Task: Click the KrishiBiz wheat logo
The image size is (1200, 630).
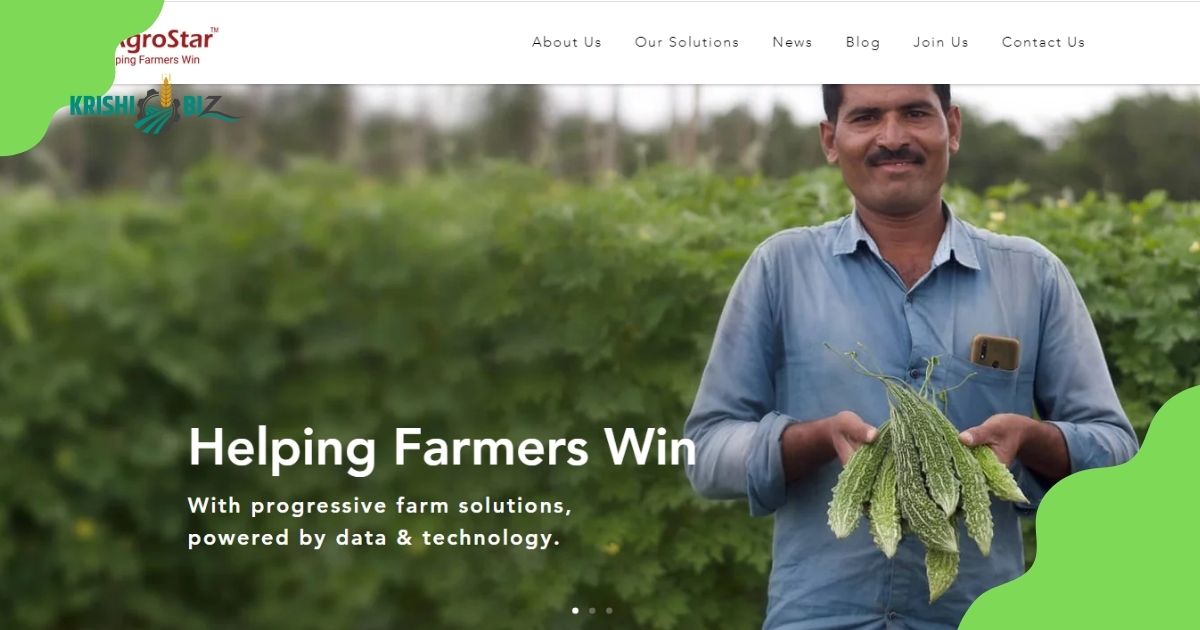Action: point(154,106)
